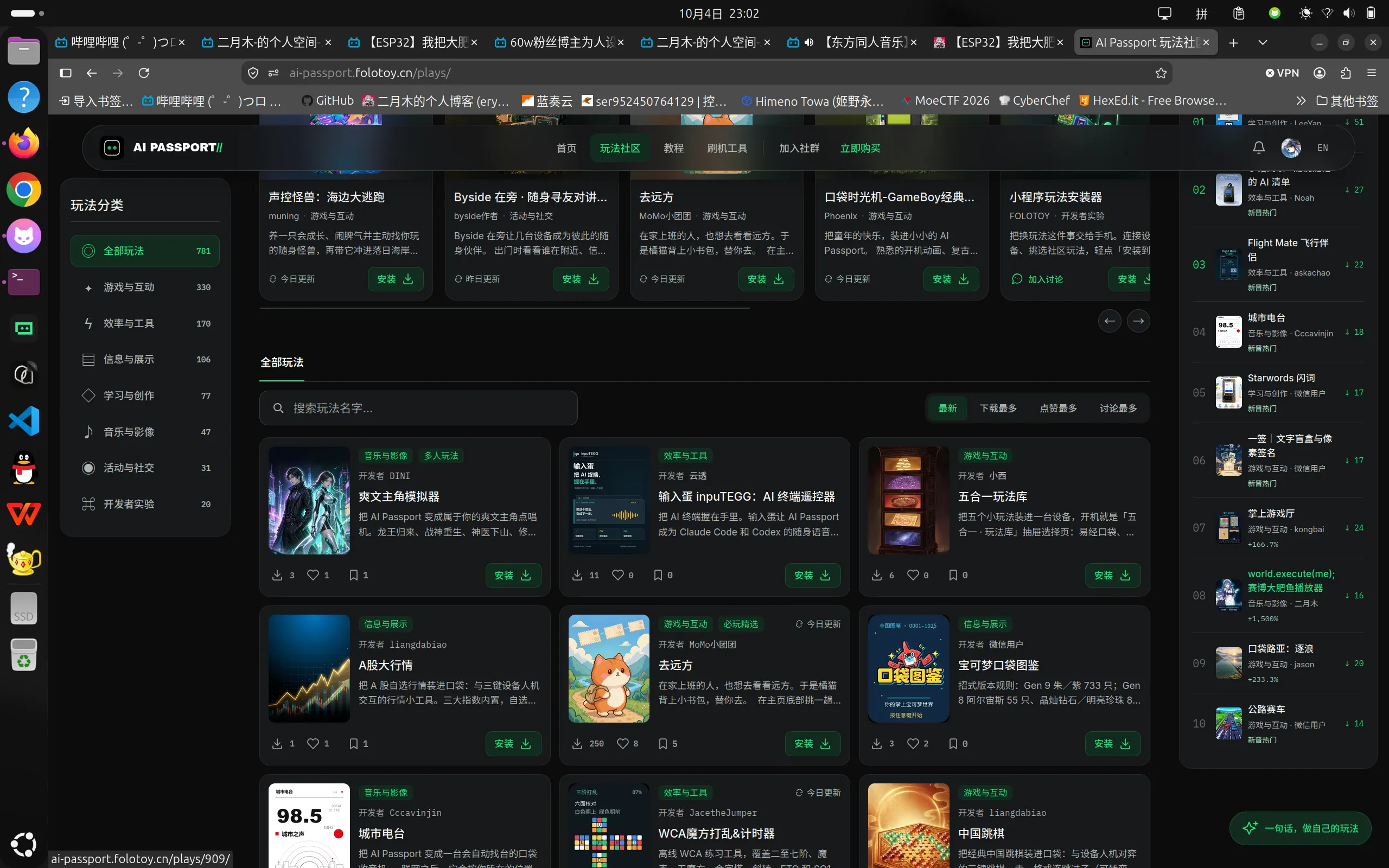Launch Google Chrome from the dock
This screenshot has height=868, width=1389.
[x=23, y=189]
